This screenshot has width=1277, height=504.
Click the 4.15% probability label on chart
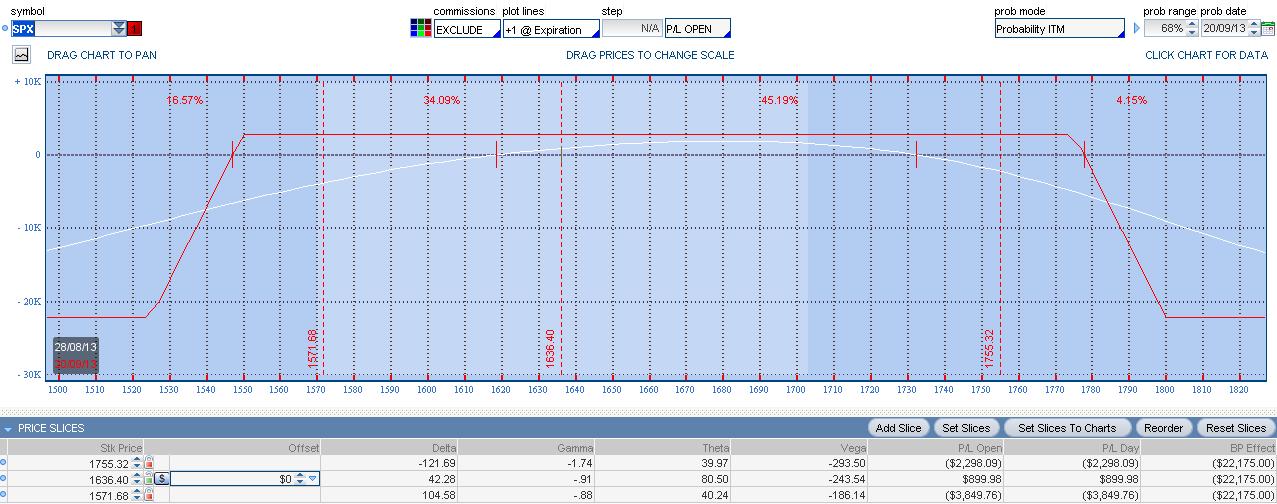(1131, 101)
